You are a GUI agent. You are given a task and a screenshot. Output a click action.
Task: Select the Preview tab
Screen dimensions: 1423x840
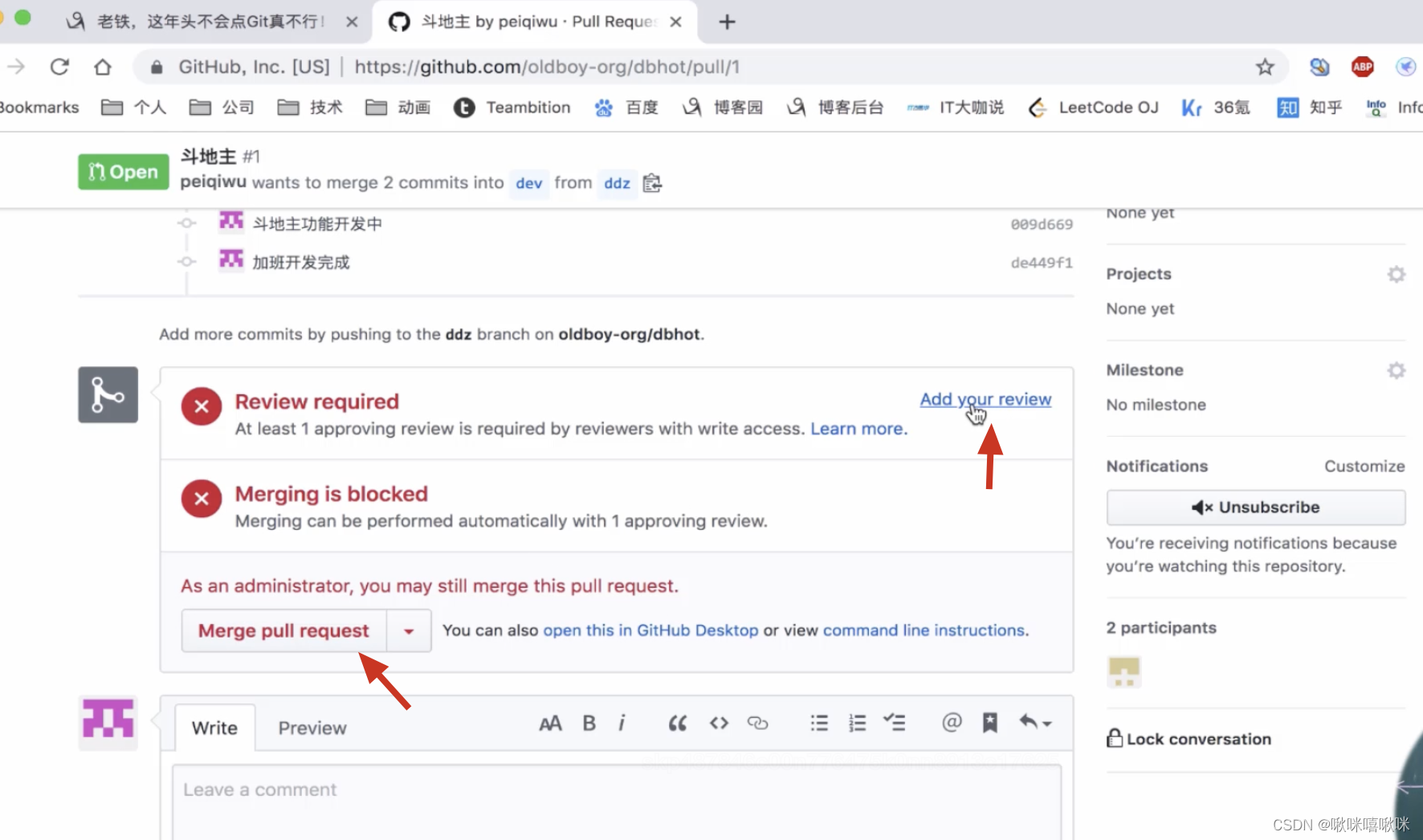tap(312, 728)
